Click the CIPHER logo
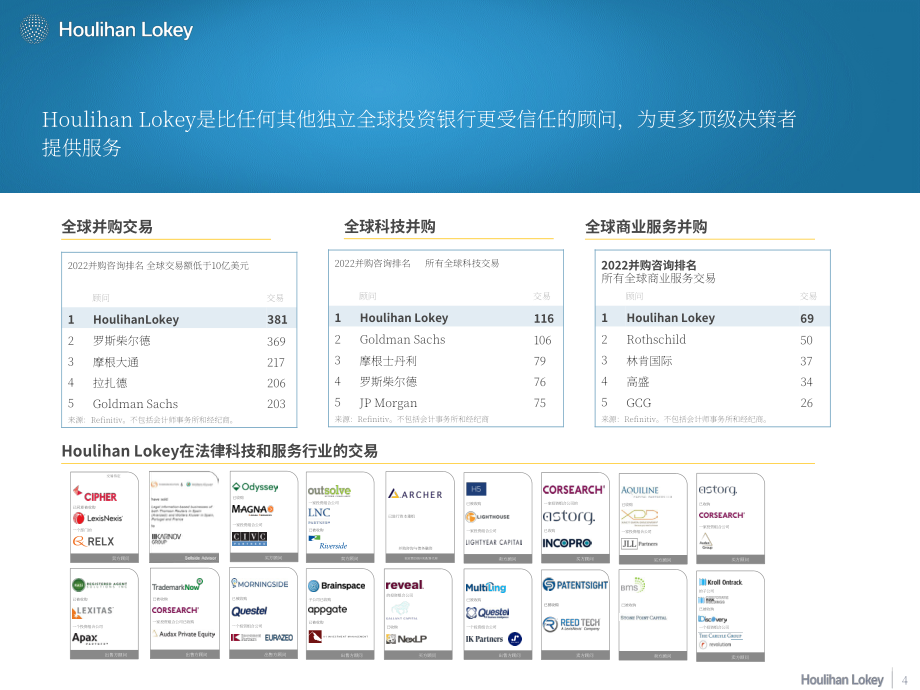The height and width of the screenshot is (690, 920). click(94, 495)
